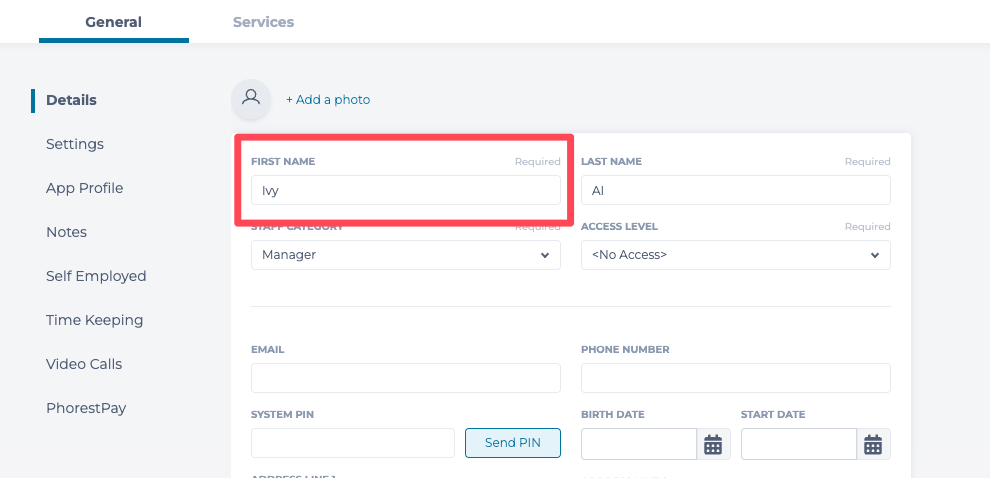Open the Settings sidebar section
The height and width of the screenshot is (478, 990).
[75, 144]
